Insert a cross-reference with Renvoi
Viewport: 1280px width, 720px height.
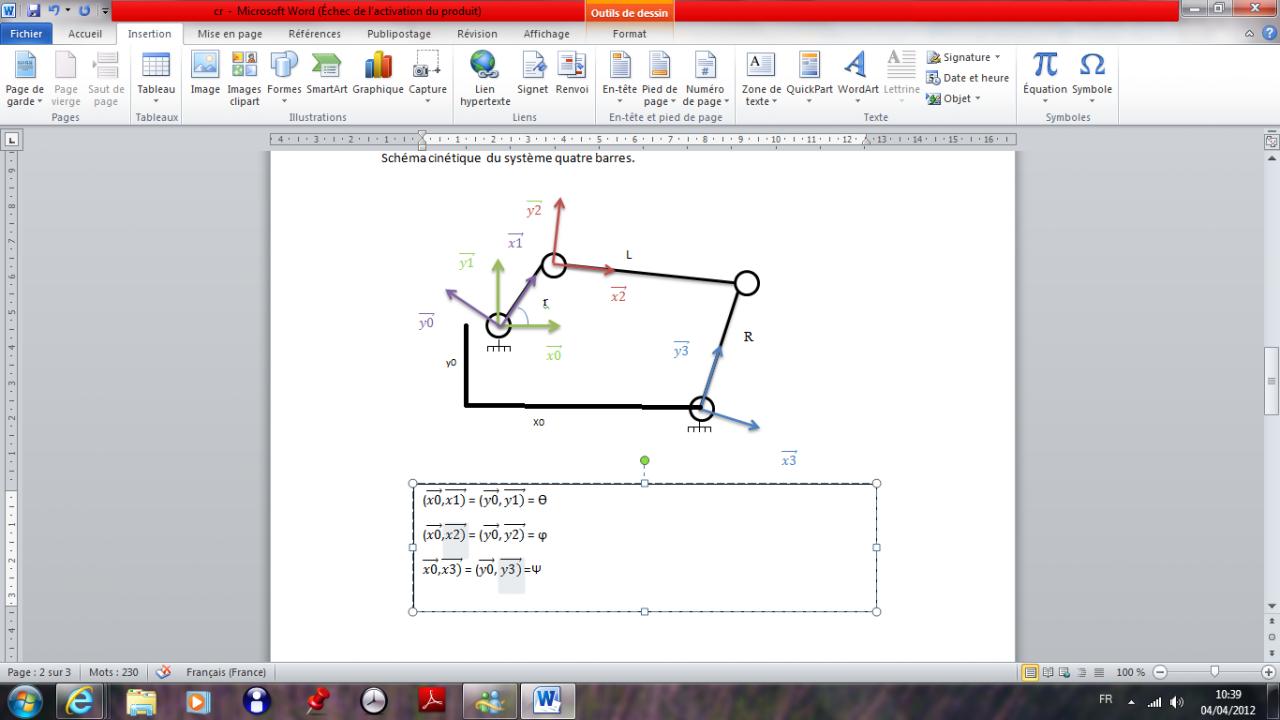pos(572,74)
